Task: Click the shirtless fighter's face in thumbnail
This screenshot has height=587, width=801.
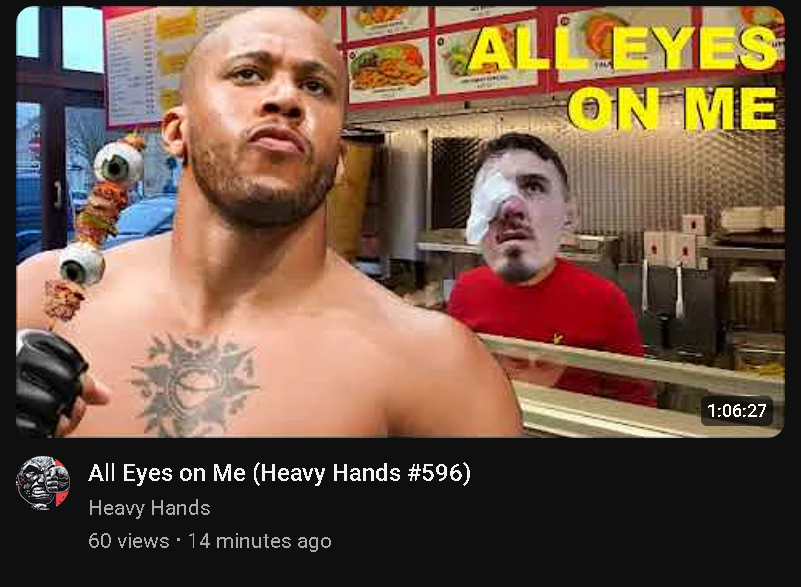Action: [266, 118]
